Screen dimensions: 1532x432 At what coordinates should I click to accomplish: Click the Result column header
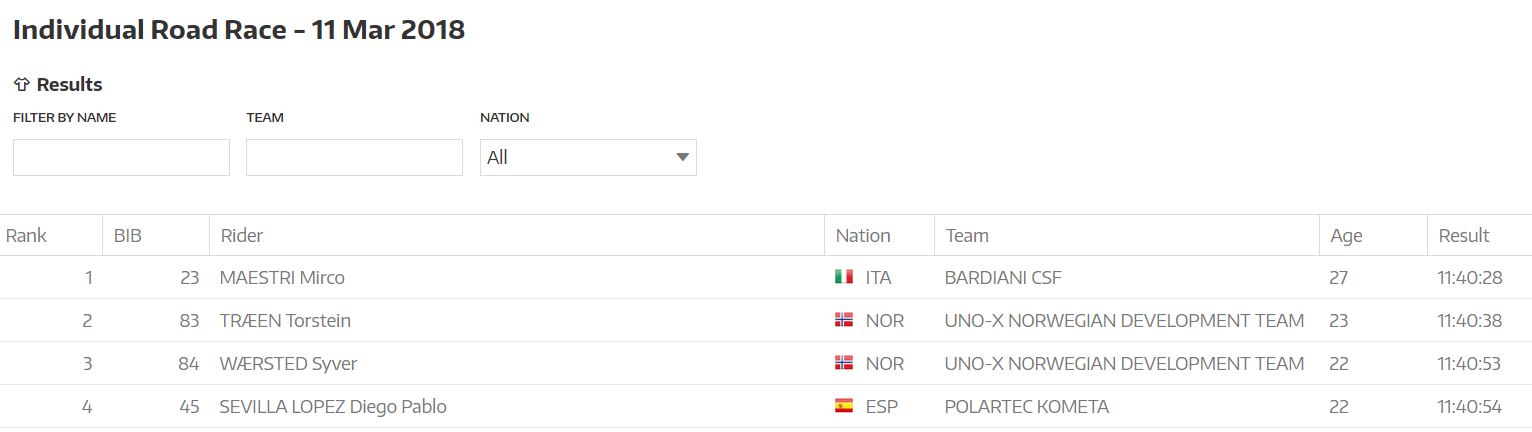pos(1464,236)
